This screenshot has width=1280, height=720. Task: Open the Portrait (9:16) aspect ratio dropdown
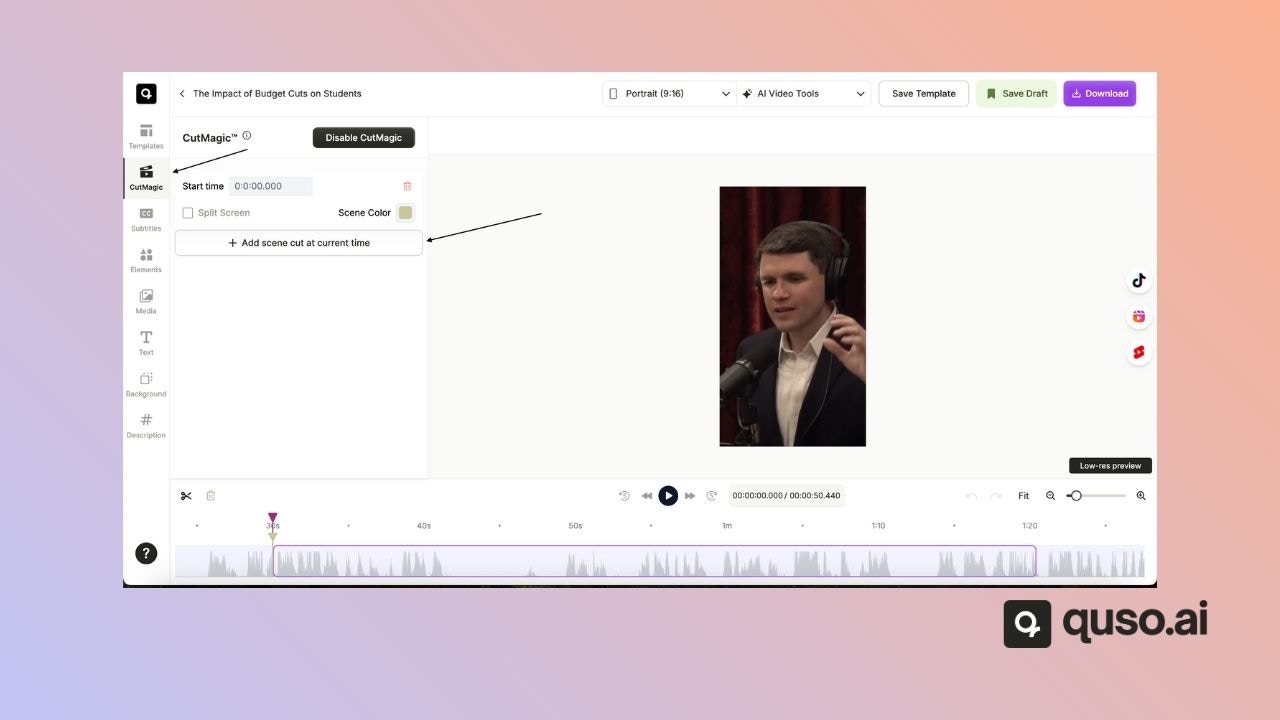click(668, 93)
